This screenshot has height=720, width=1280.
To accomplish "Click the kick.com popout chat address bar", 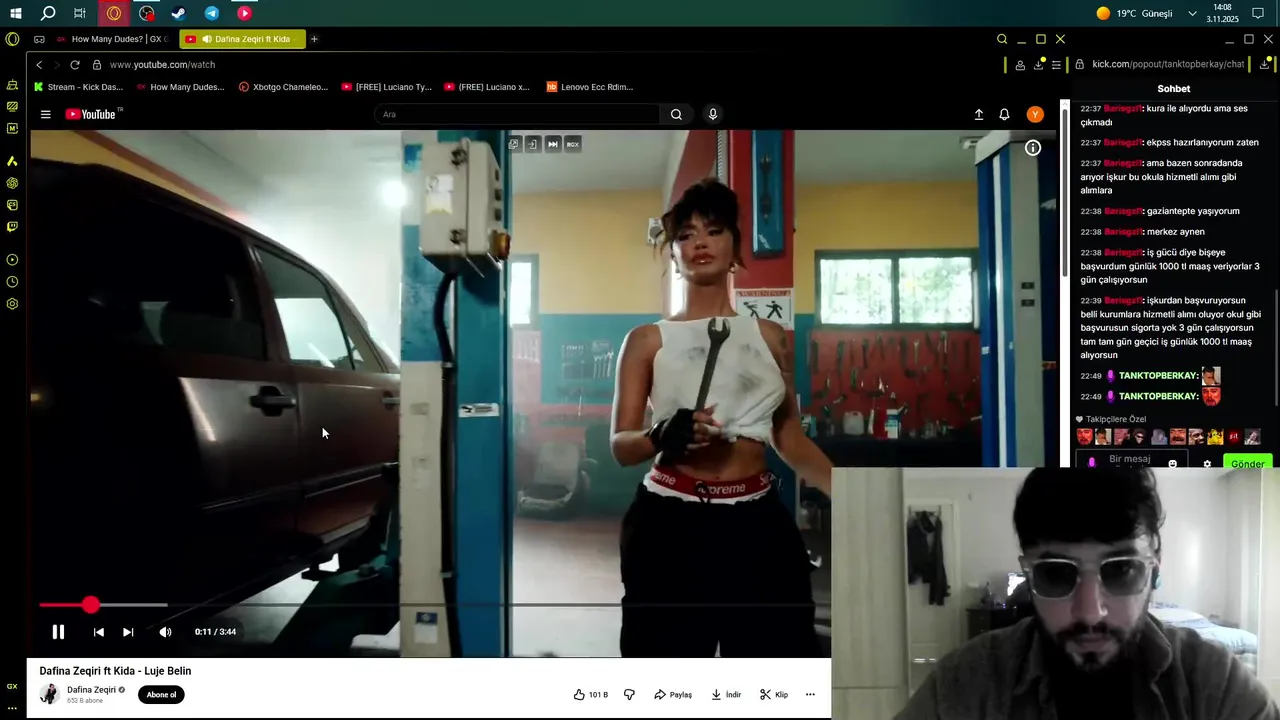I will 1168,64.
